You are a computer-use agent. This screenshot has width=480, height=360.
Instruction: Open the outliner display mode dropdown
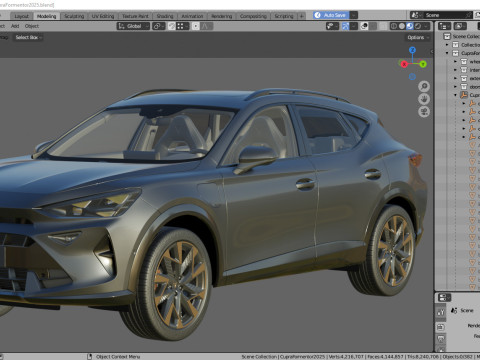460,26
